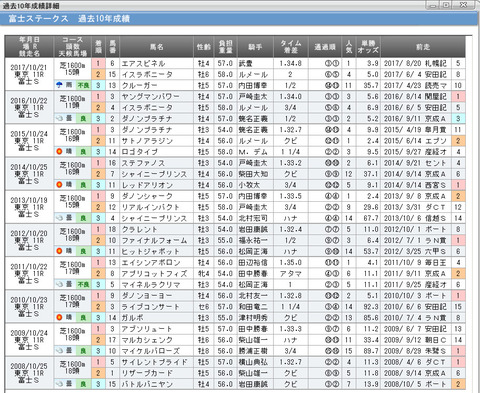This screenshot has height=393, width=480.
Task: Click the cloudy weather icon for 2016/10/22
Action: 59,118
